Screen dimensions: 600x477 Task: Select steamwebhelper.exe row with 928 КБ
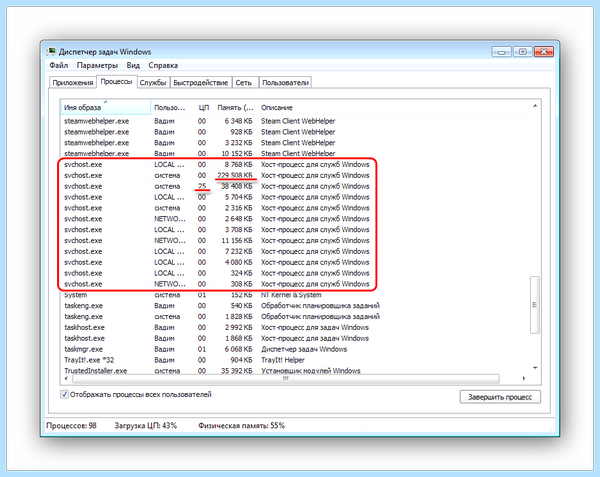[x=295, y=132]
